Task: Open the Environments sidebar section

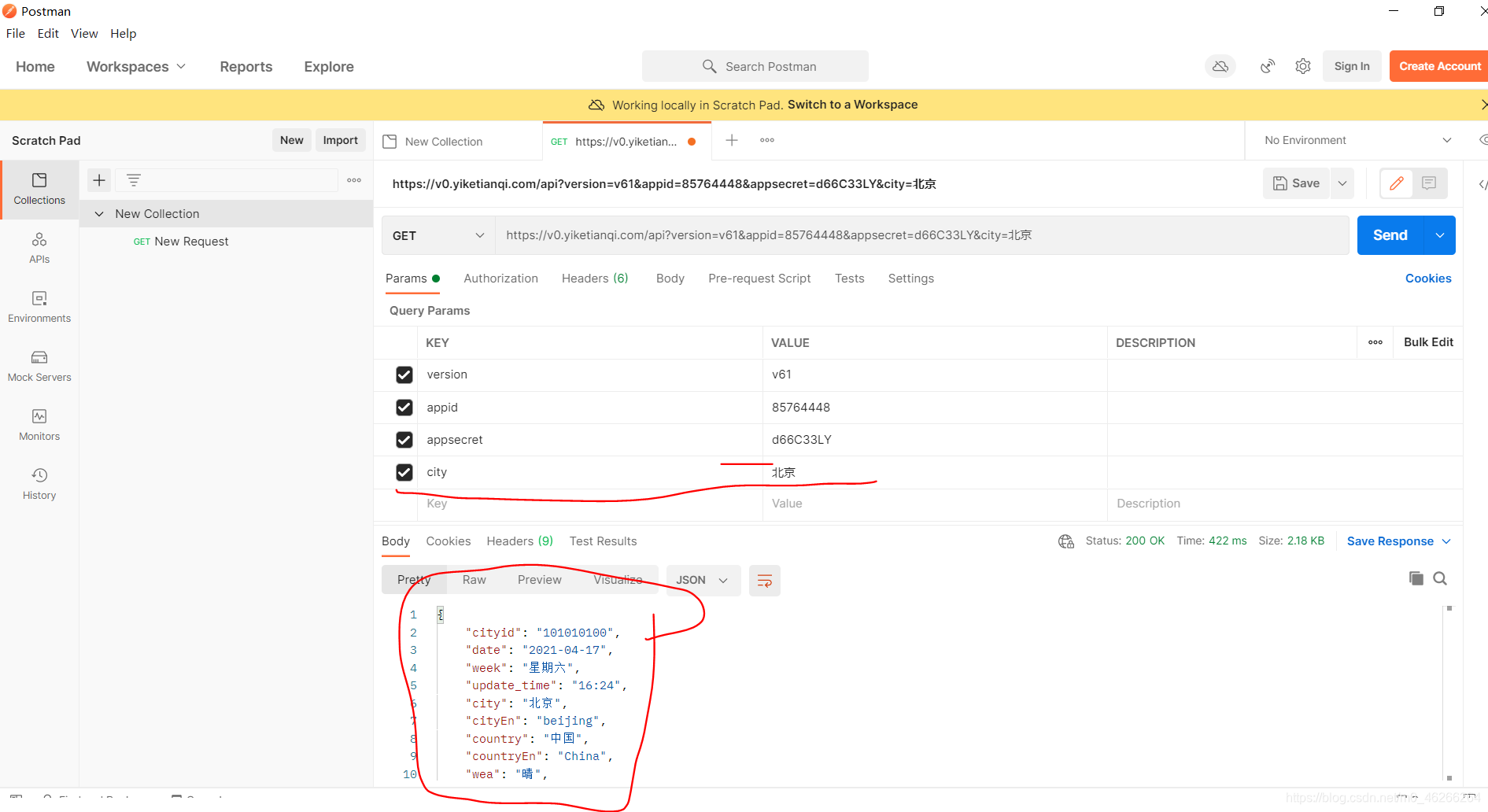Action: 39,307
